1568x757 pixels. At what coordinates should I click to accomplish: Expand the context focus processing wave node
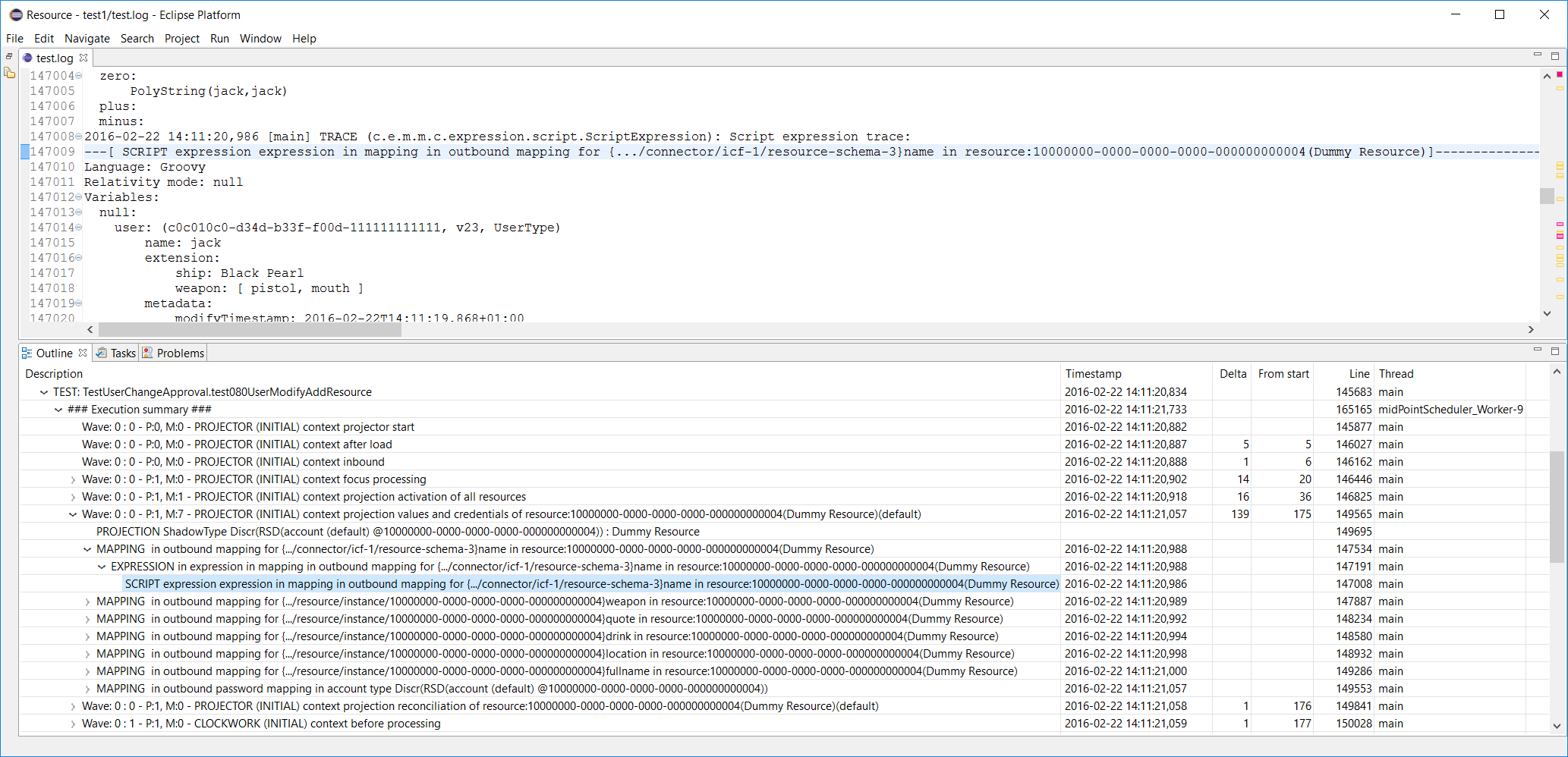[x=73, y=479]
